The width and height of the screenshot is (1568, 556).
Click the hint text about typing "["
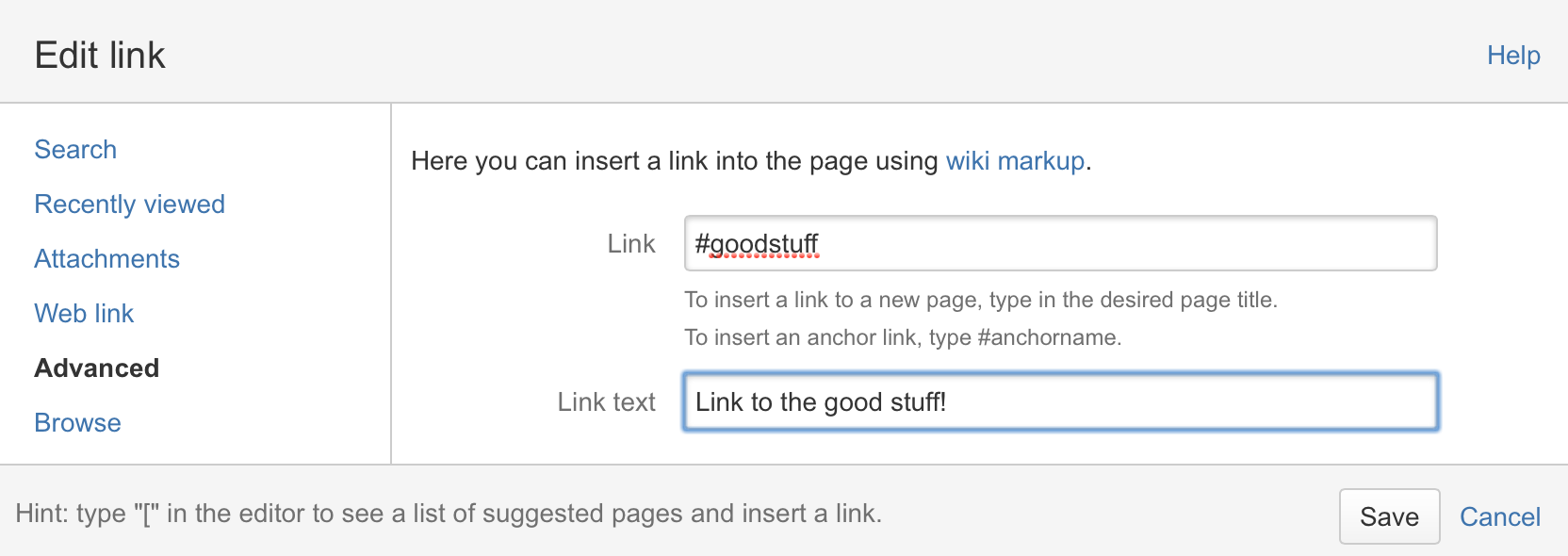(x=449, y=514)
